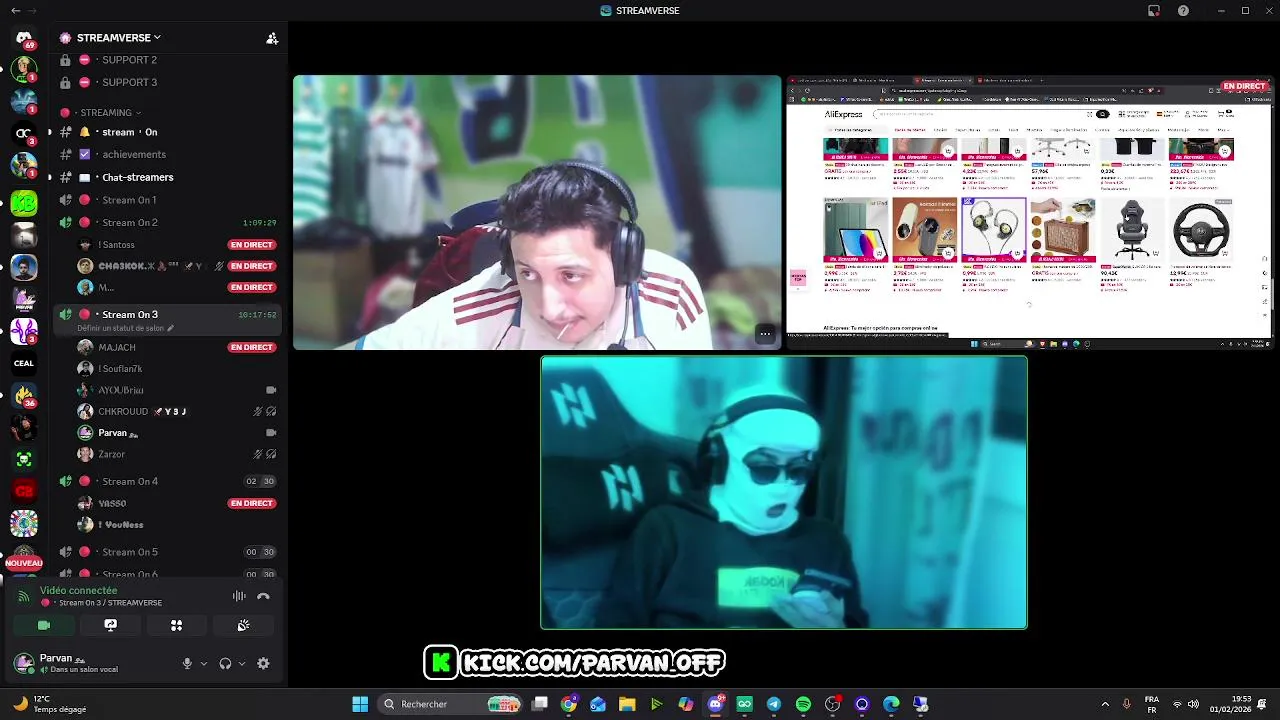Open the weather widget showing 12°C

[50, 704]
